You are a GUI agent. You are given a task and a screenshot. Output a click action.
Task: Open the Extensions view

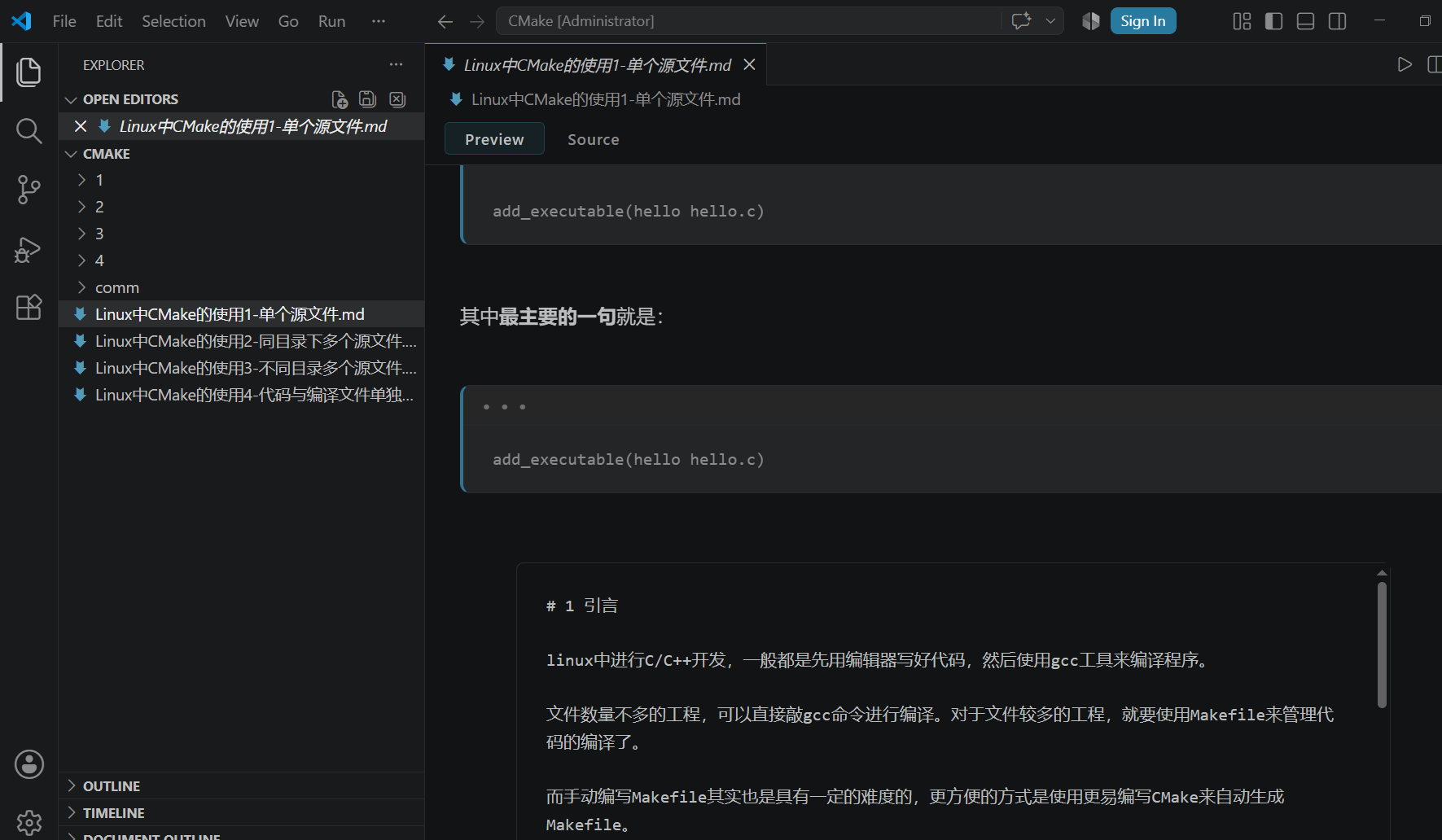[x=28, y=308]
